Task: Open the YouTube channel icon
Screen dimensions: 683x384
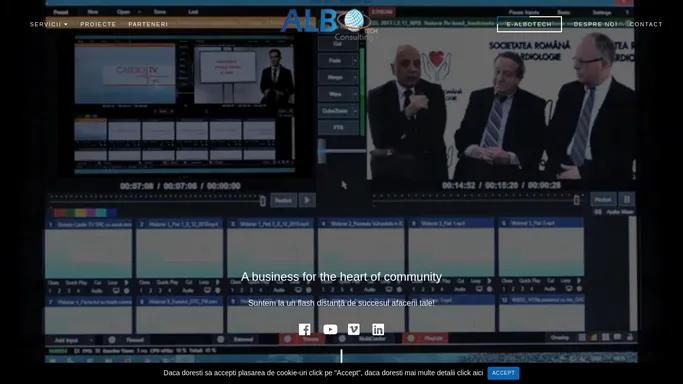Action: pos(330,330)
